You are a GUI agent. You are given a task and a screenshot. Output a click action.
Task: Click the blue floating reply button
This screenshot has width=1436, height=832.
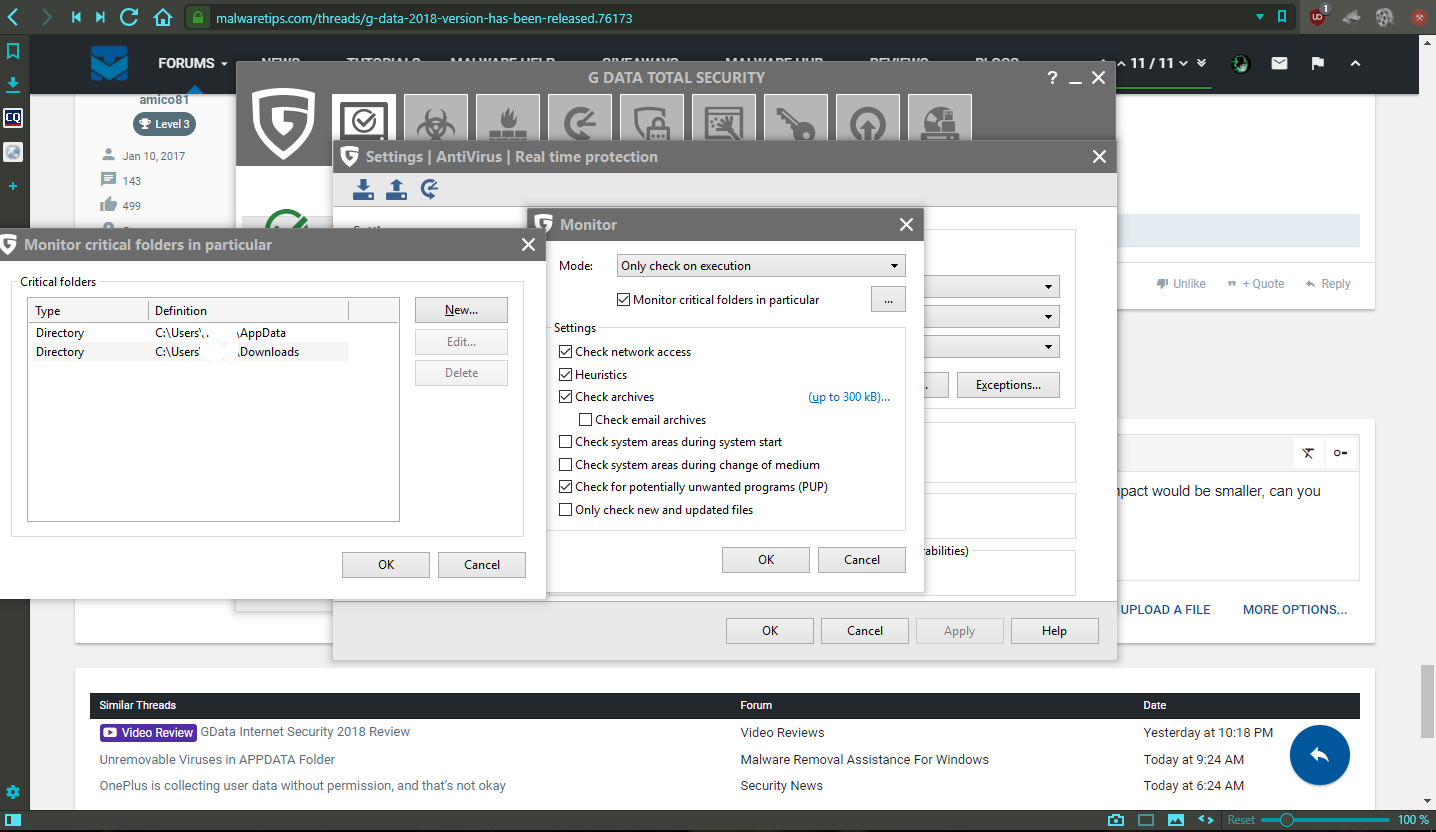pos(1319,755)
